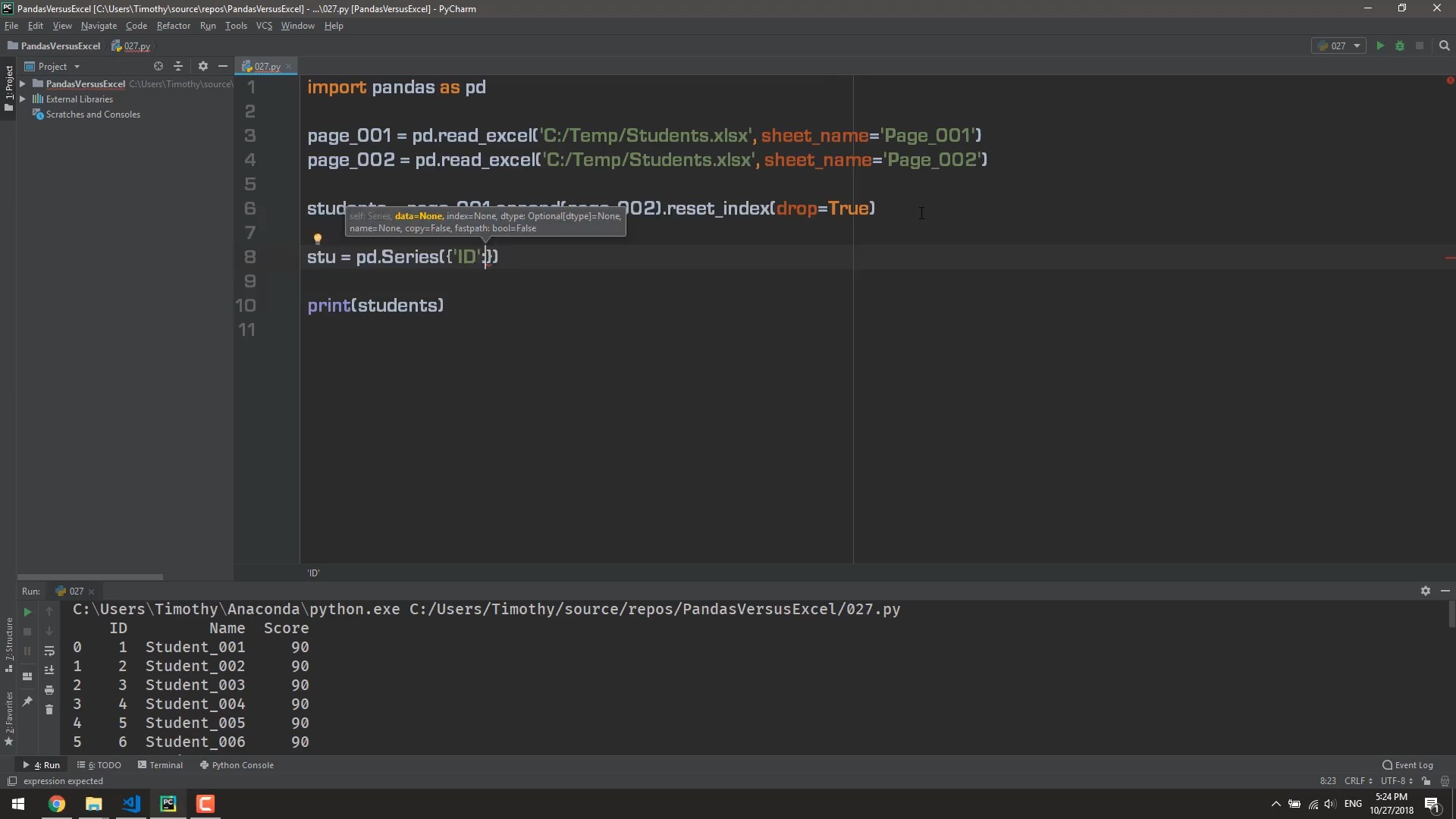Open File Explorer from taskbar

pos(94,804)
